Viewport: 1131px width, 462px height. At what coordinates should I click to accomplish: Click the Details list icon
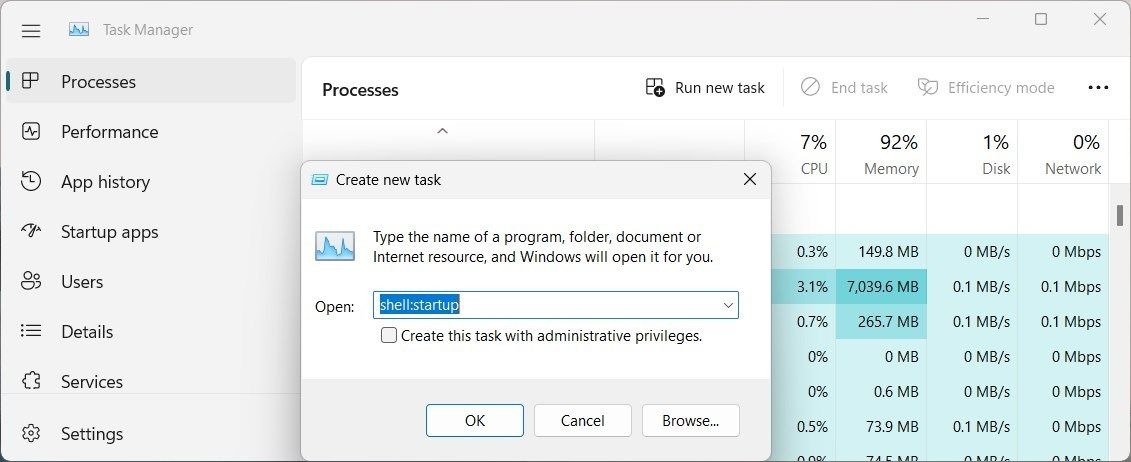[30, 331]
